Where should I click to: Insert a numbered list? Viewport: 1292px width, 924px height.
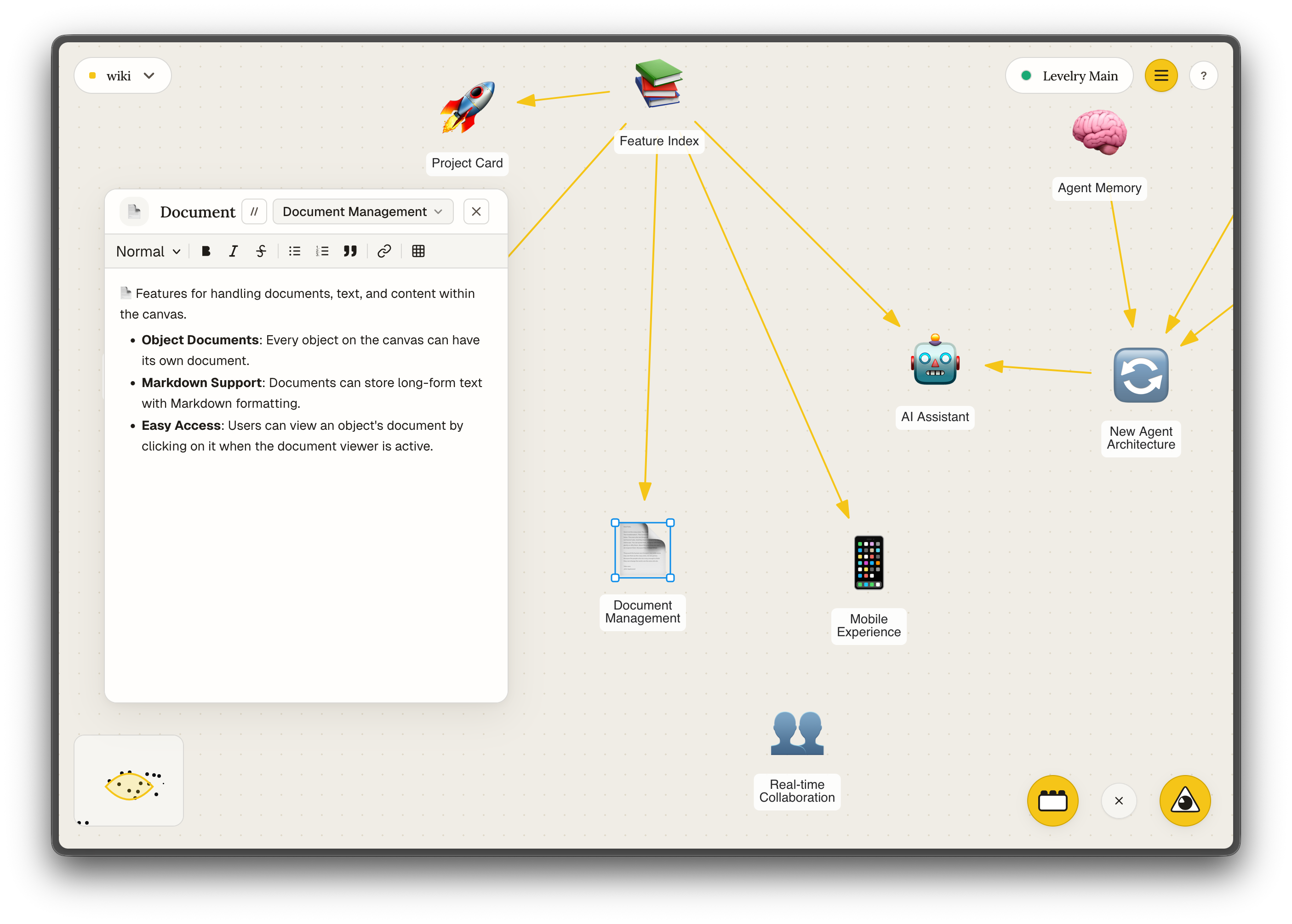322,251
